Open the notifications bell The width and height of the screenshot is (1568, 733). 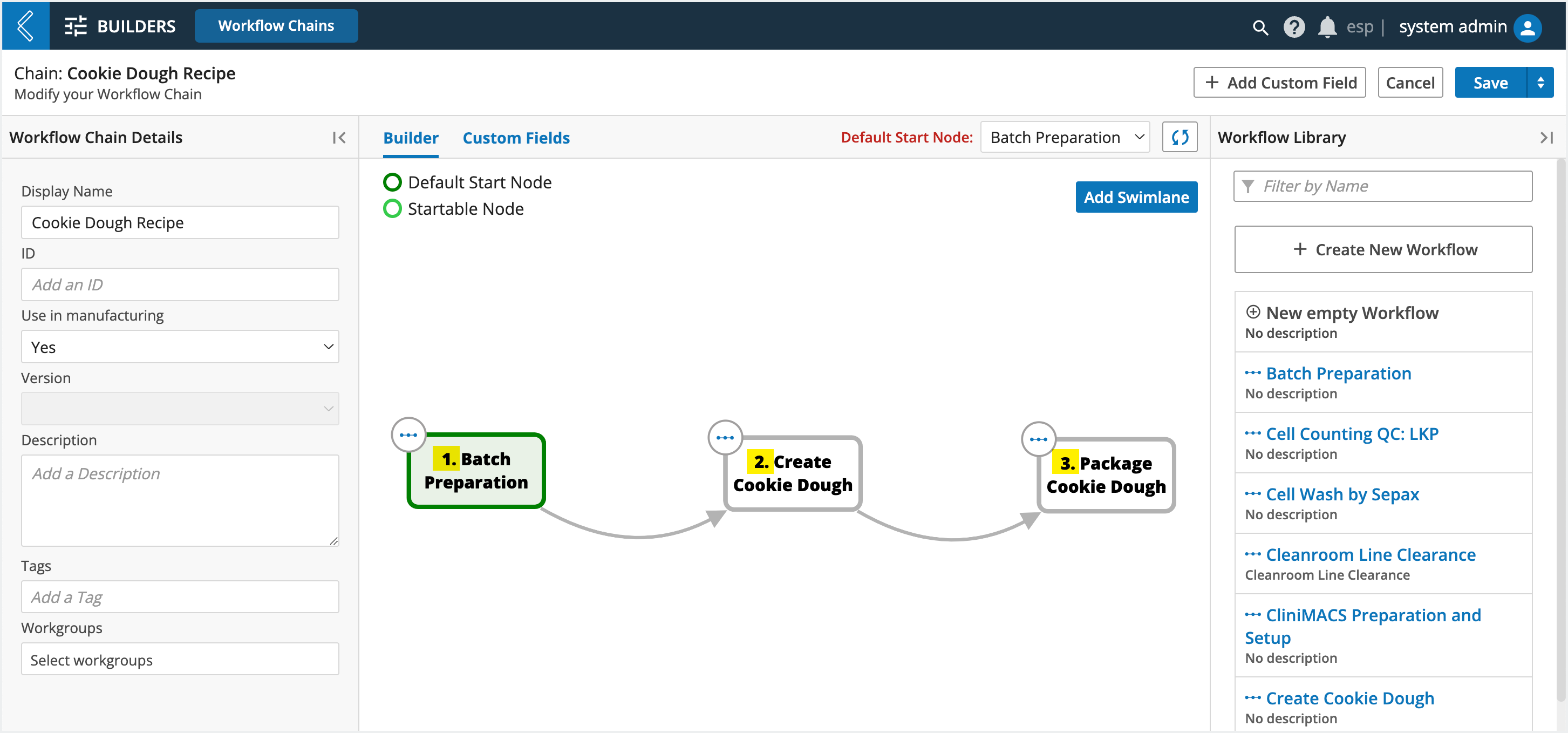coord(1327,28)
